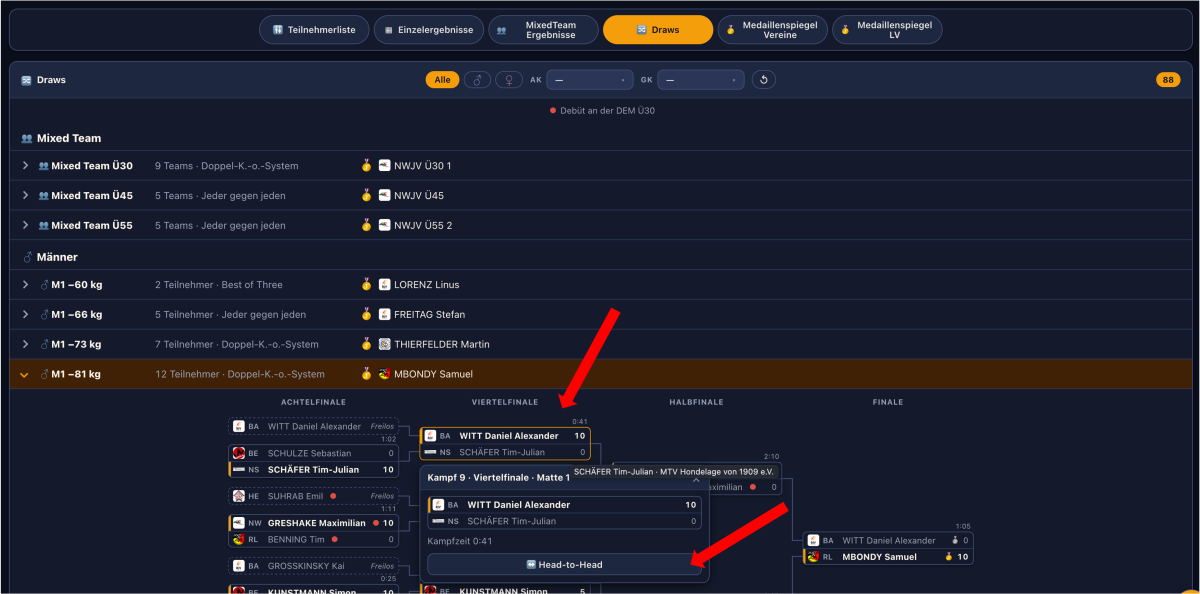
Task: Open Medaillenspiegel LV tab
Action: 887,30
